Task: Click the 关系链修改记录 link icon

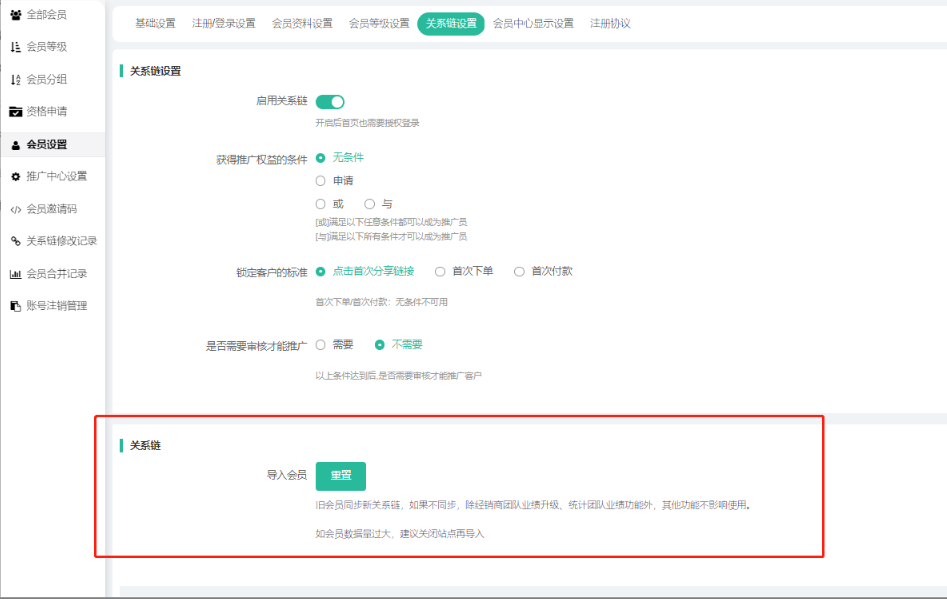Action: pyautogui.click(x=15, y=241)
